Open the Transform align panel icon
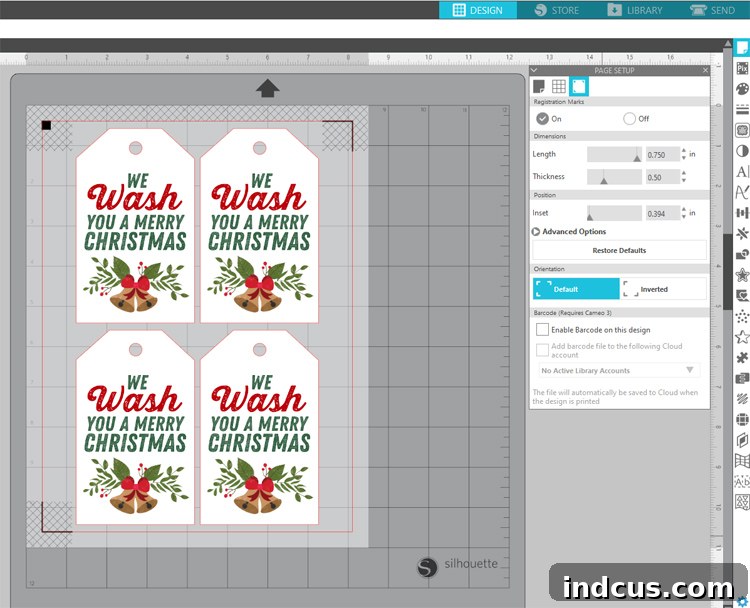Image resolution: width=750 pixels, height=608 pixels. point(742,213)
